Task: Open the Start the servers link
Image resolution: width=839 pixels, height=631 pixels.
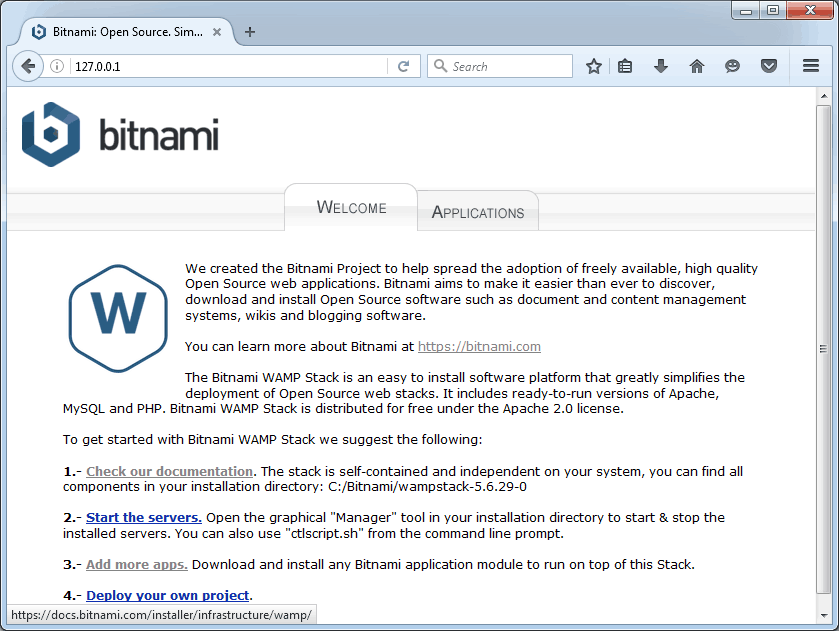Action: pos(143,518)
